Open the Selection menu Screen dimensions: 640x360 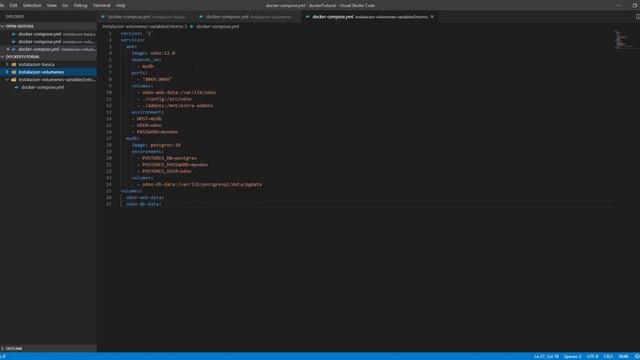pos(32,5)
